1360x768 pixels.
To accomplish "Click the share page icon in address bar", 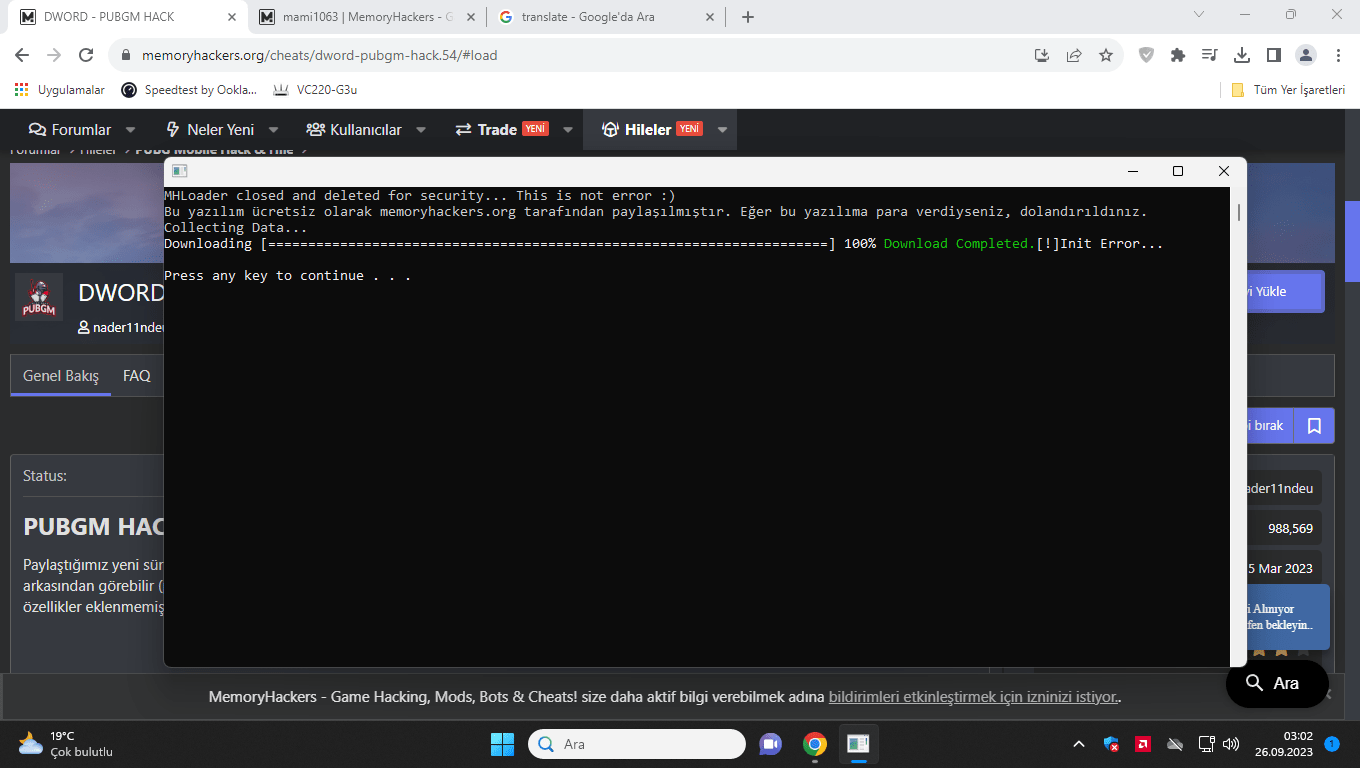I will 1073,55.
